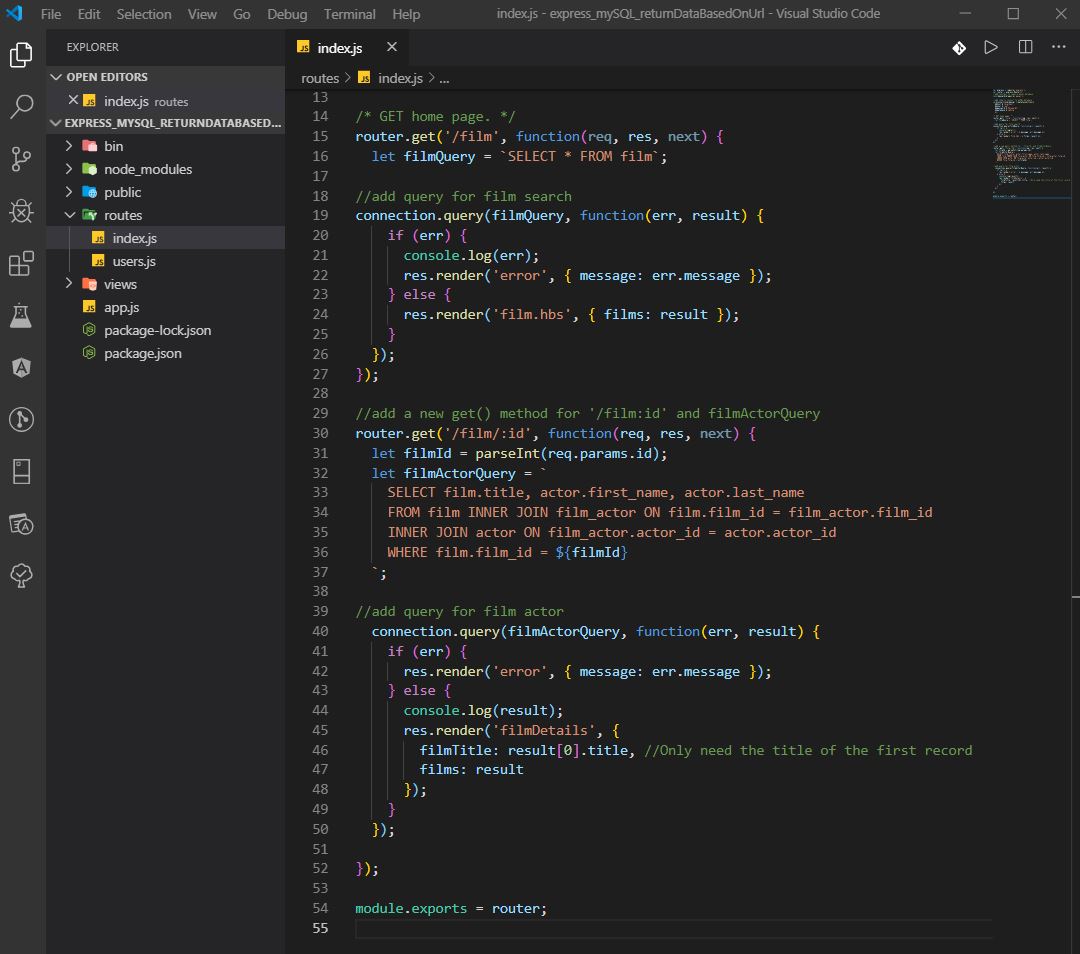Select the Angular extension icon
The height and width of the screenshot is (954, 1080).
pos(22,368)
